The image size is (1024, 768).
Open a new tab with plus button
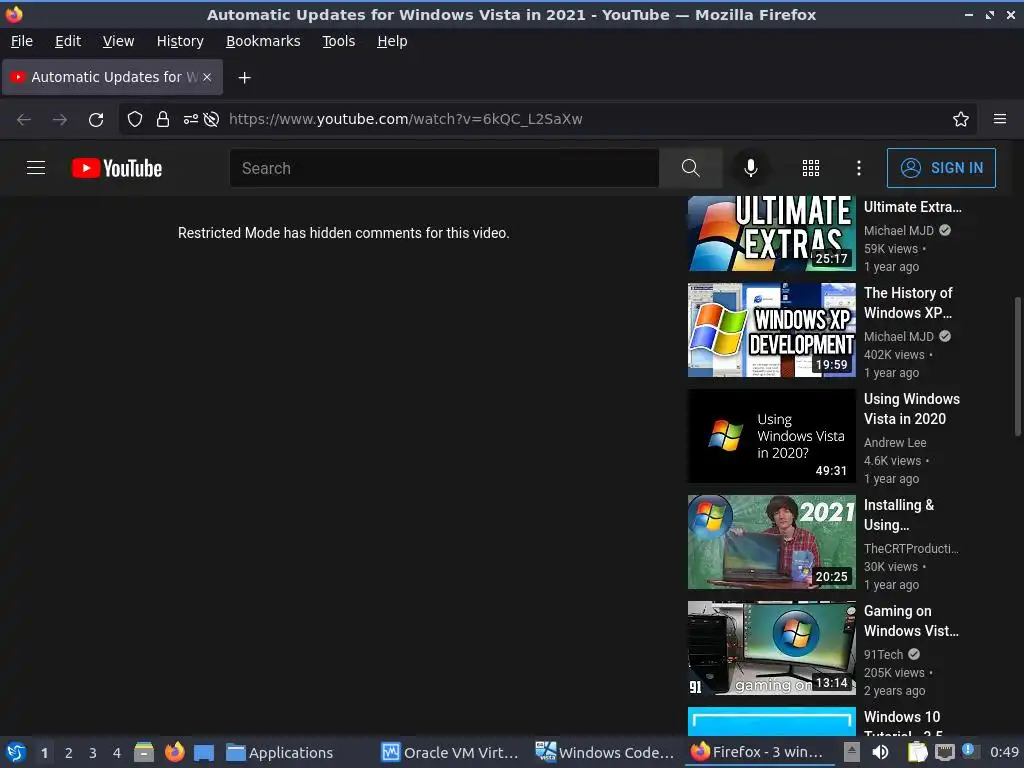pos(244,78)
